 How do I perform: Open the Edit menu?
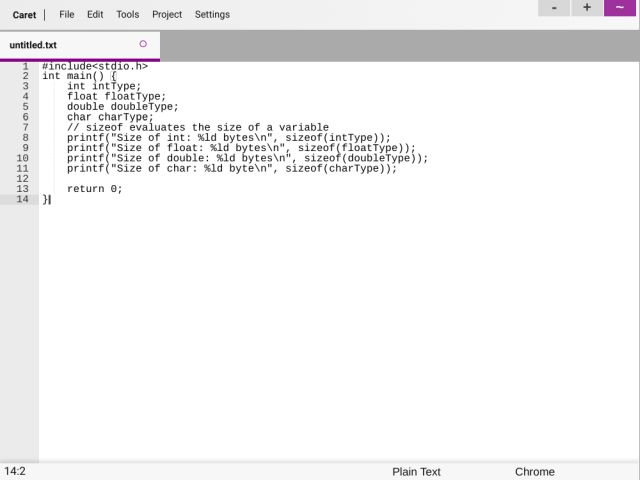click(x=95, y=15)
